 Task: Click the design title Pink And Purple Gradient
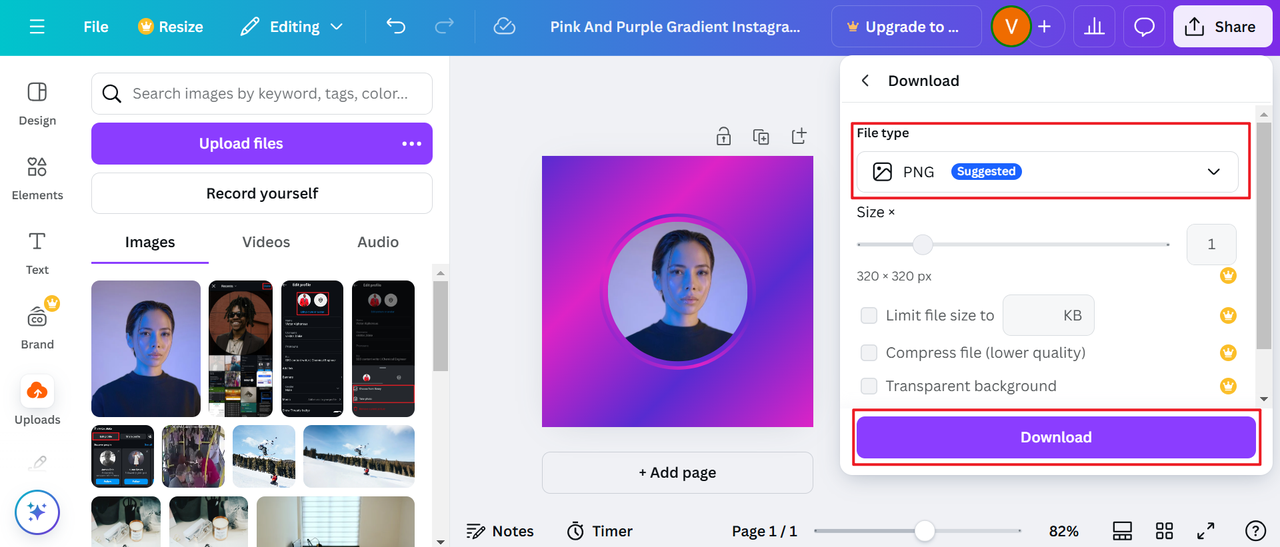coord(675,27)
